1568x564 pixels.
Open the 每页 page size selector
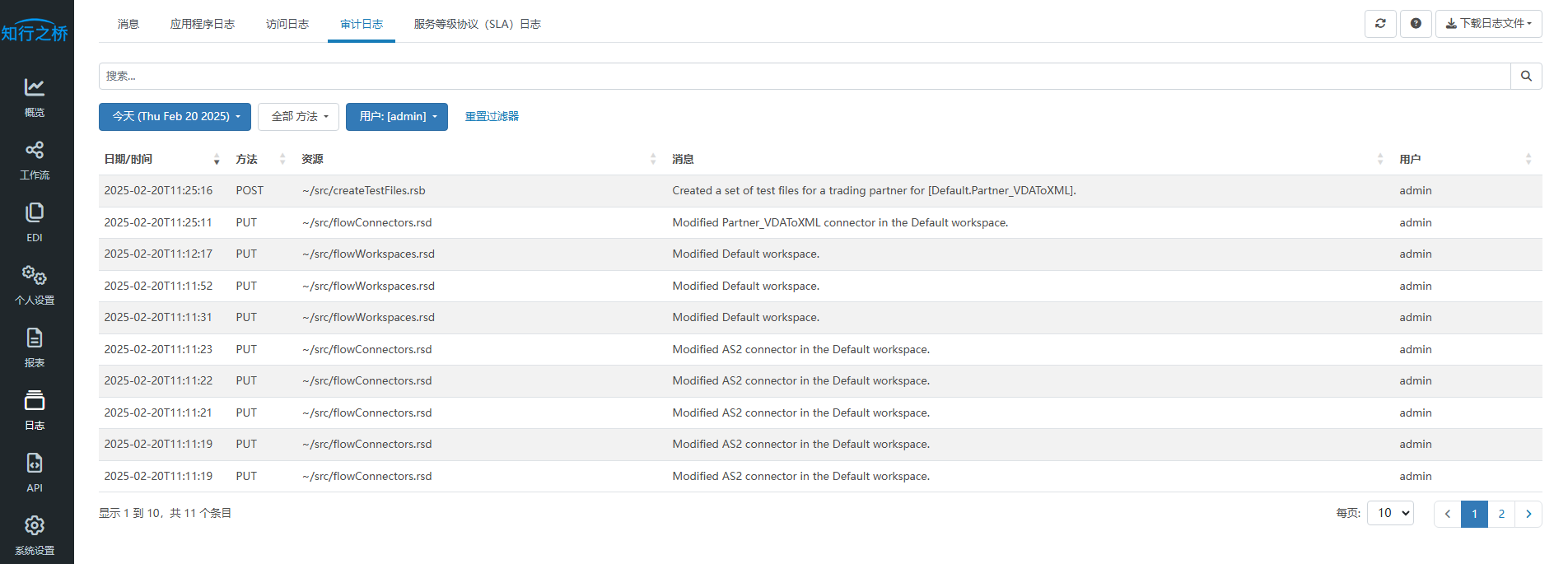tap(1390, 513)
